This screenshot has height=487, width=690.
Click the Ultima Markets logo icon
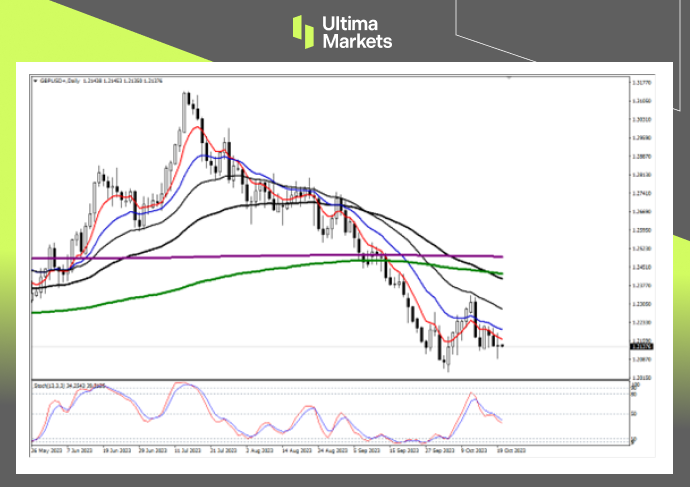click(303, 31)
